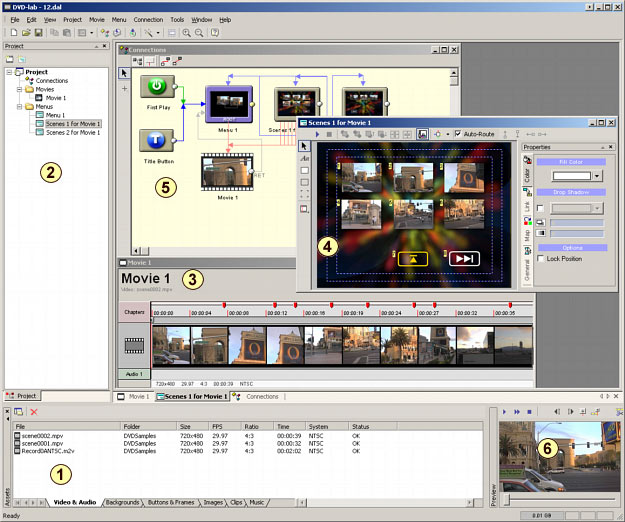The width and height of the screenshot is (625, 522).
Task: Toggle the background display button in Scenes toolbar
Action: pyautogui.click(x=423, y=134)
